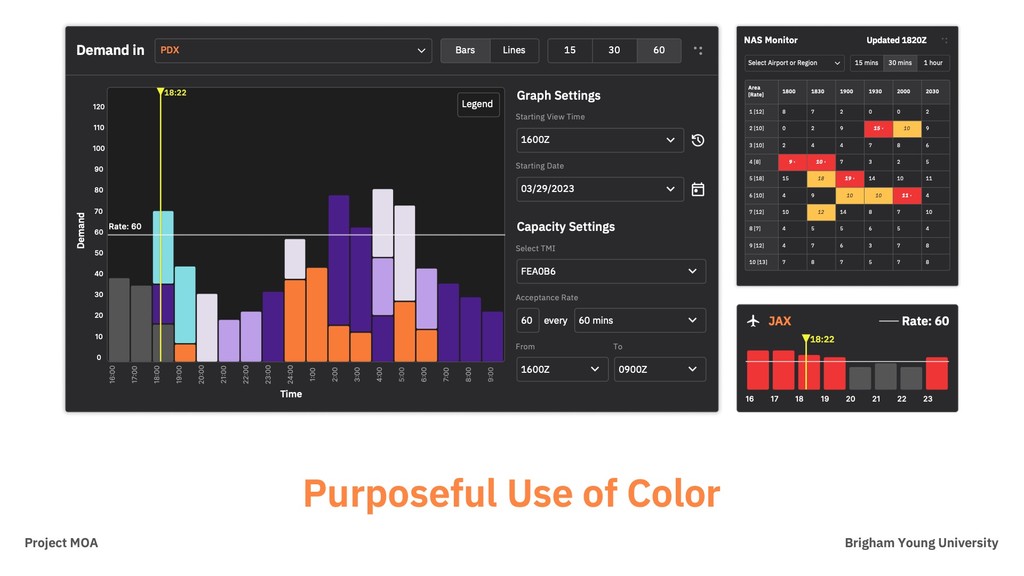Click red cell 11 in area 6 [10] row
This screenshot has height=576, width=1024.
pos(907,195)
